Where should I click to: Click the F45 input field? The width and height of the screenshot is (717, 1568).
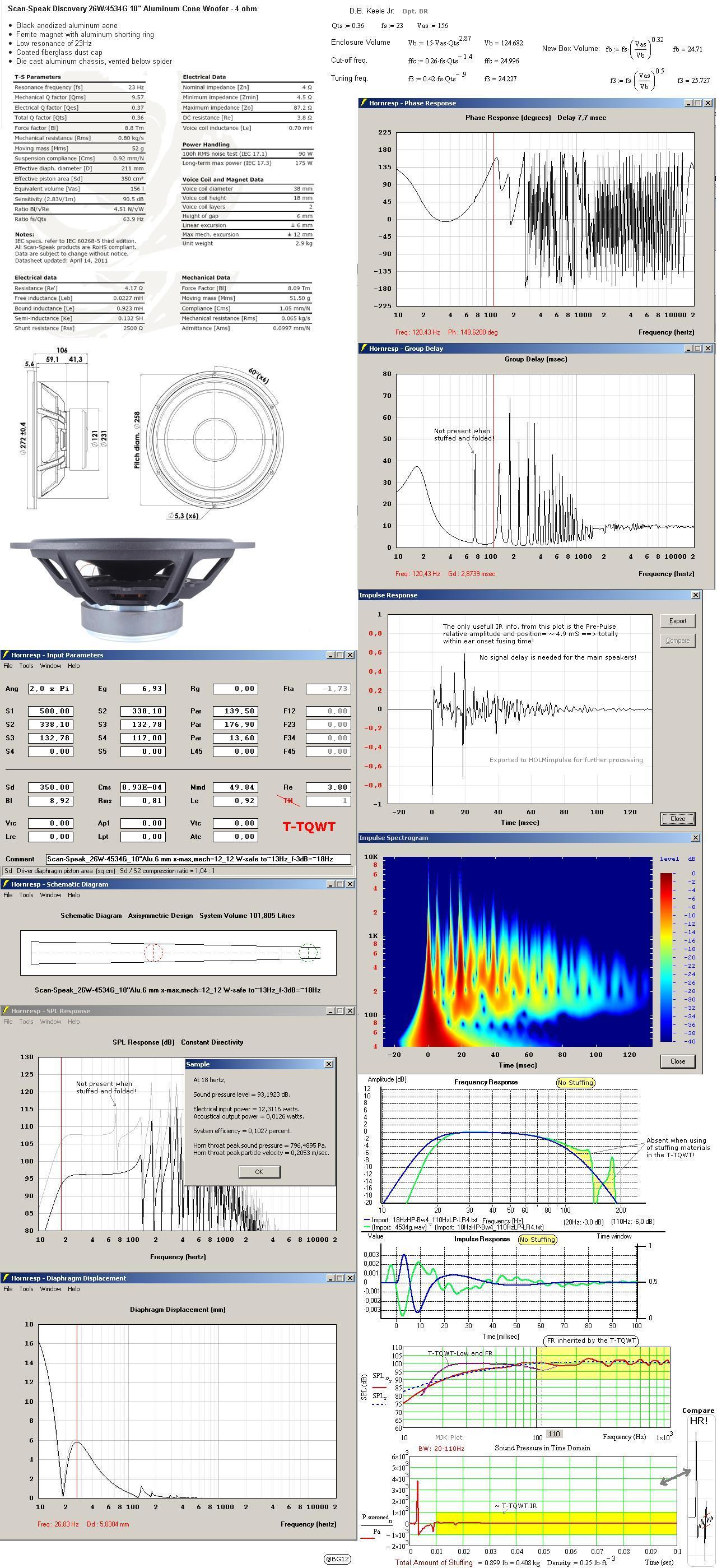click(328, 751)
